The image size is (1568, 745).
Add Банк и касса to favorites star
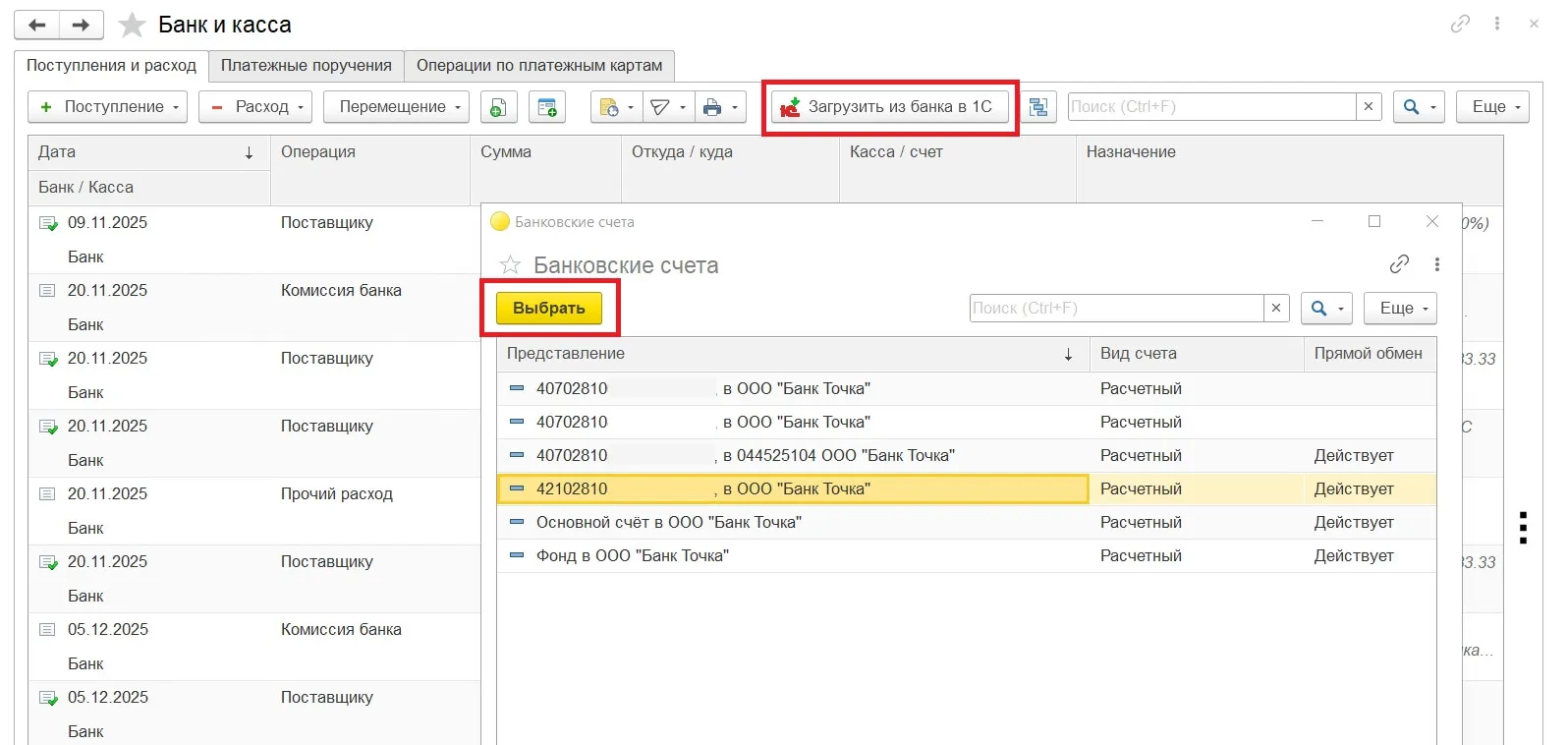pyautogui.click(x=132, y=26)
